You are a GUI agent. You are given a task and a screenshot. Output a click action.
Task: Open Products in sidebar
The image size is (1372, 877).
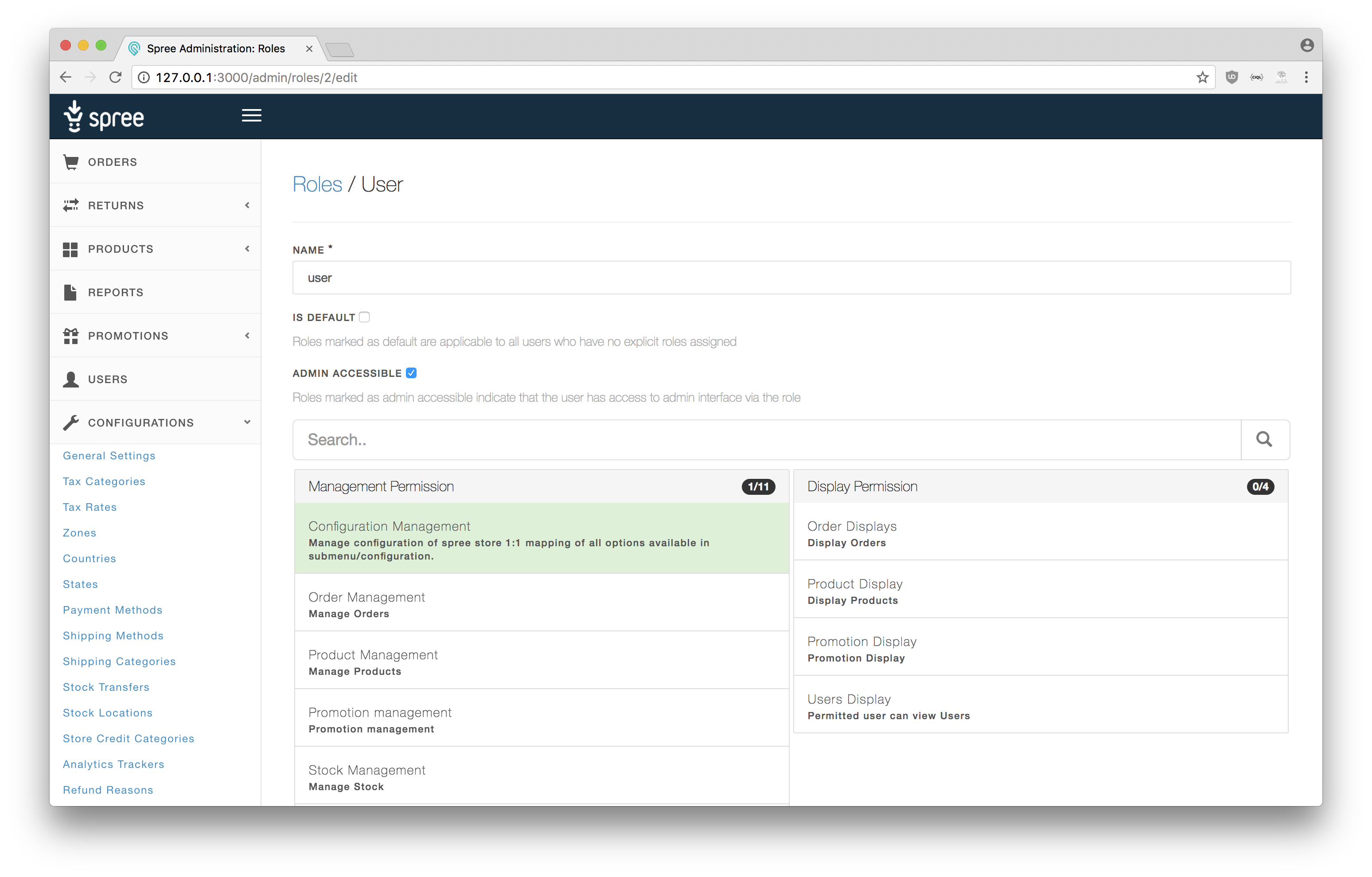155,249
